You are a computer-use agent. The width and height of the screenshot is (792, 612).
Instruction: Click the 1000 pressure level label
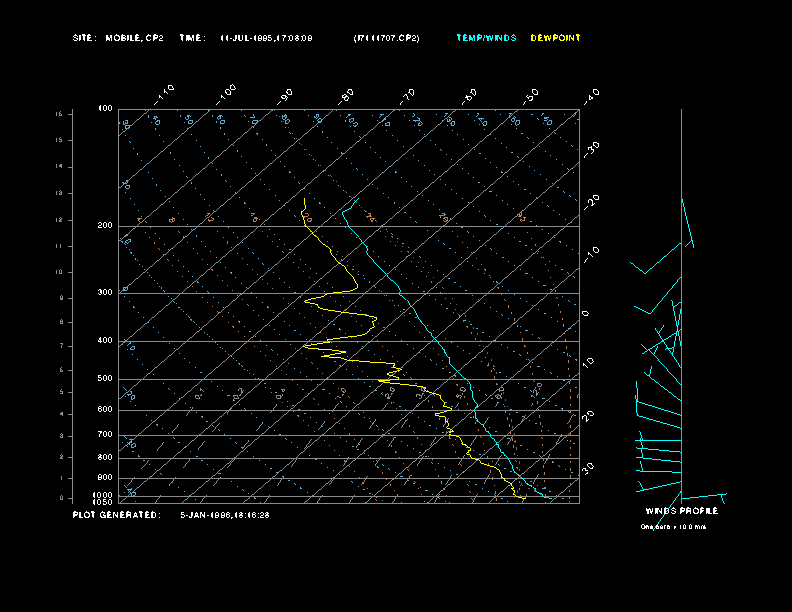(x=103, y=495)
